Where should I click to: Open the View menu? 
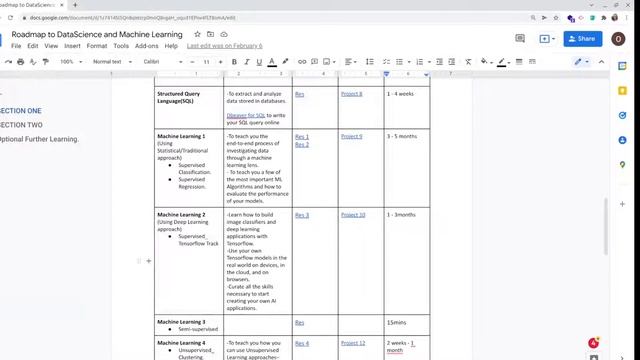click(51, 46)
